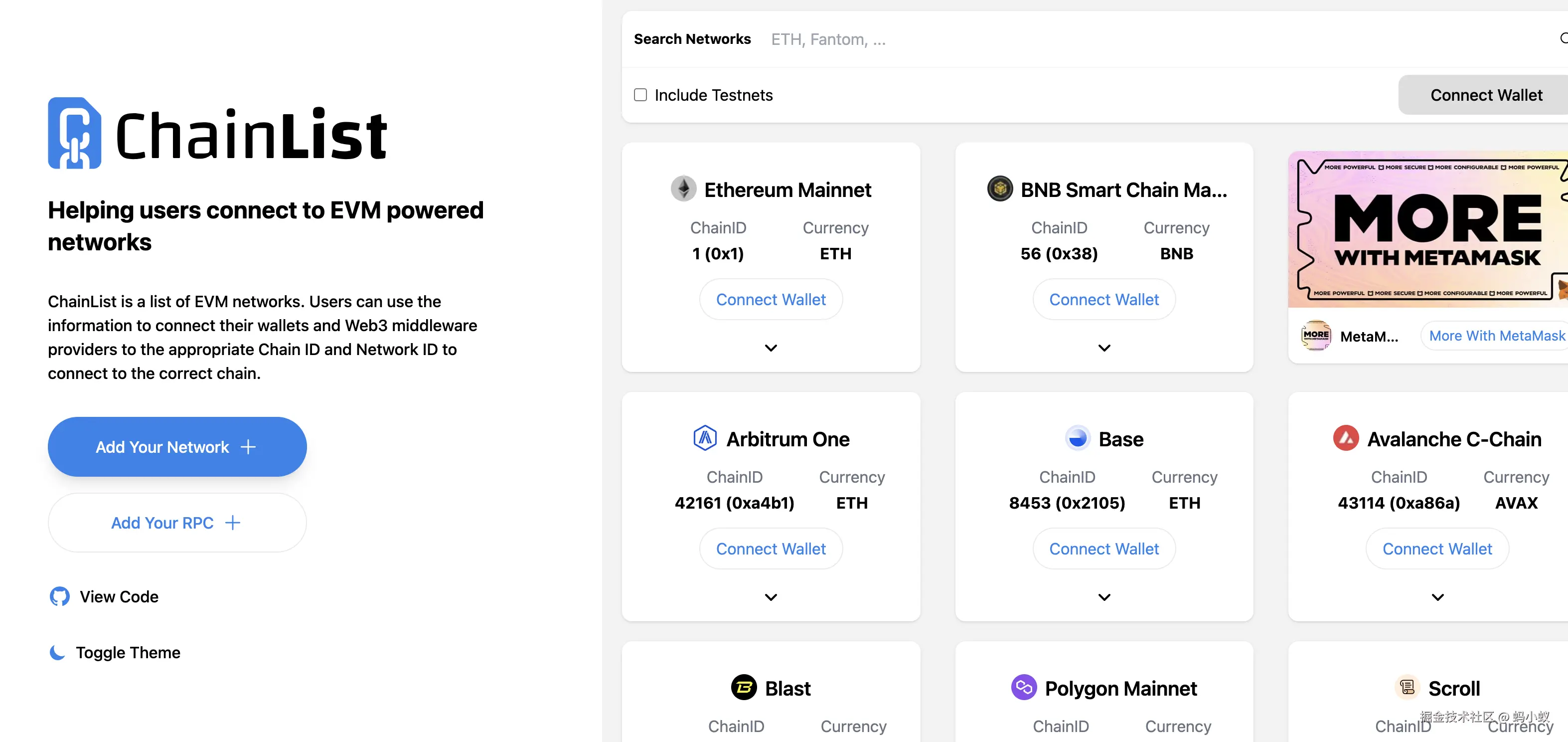Enable the Include Testnets checkbox
The image size is (1568, 742).
[x=640, y=95]
